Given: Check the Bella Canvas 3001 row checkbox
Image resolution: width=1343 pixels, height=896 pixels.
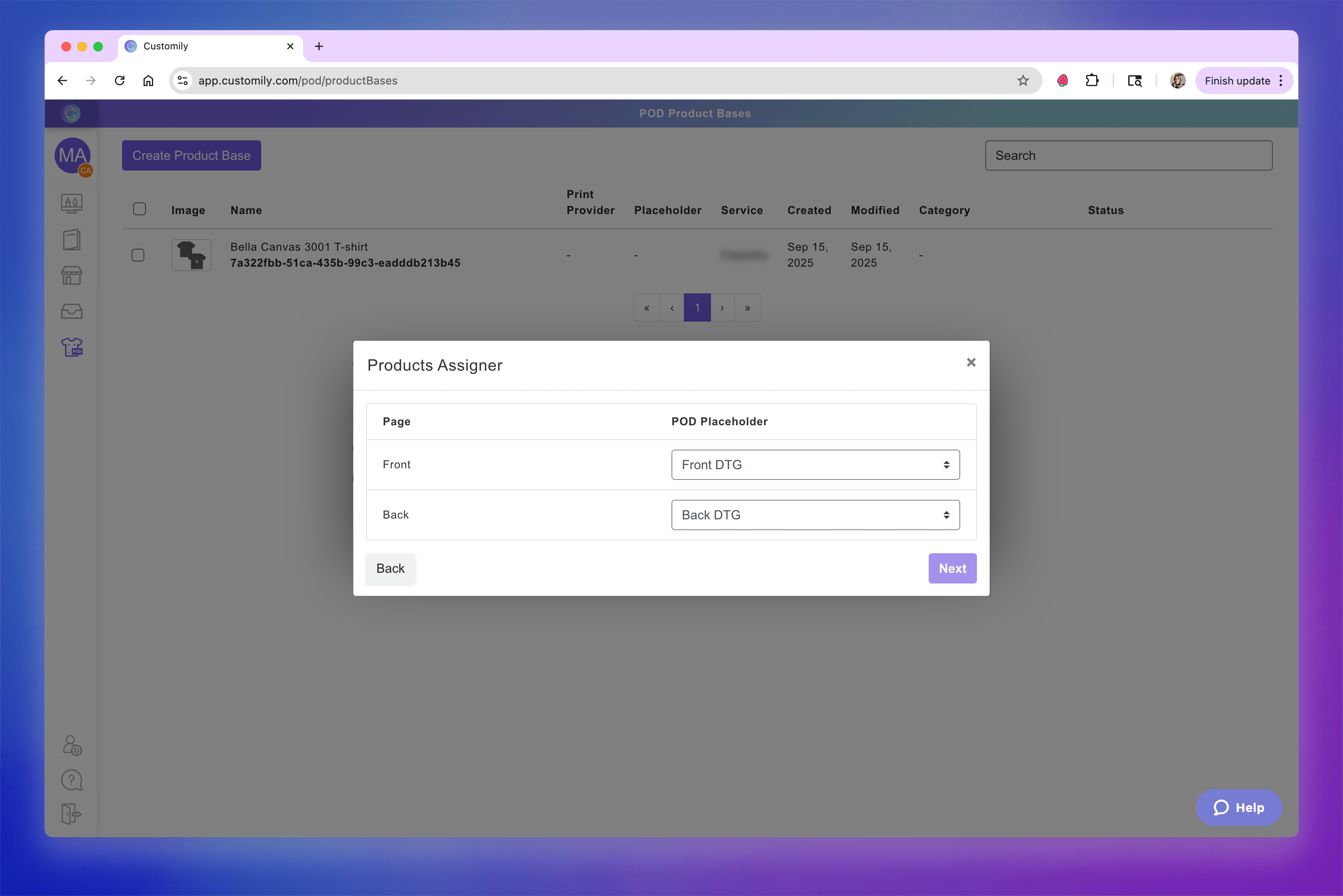Looking at the screenshot, I should click(138, 255).
